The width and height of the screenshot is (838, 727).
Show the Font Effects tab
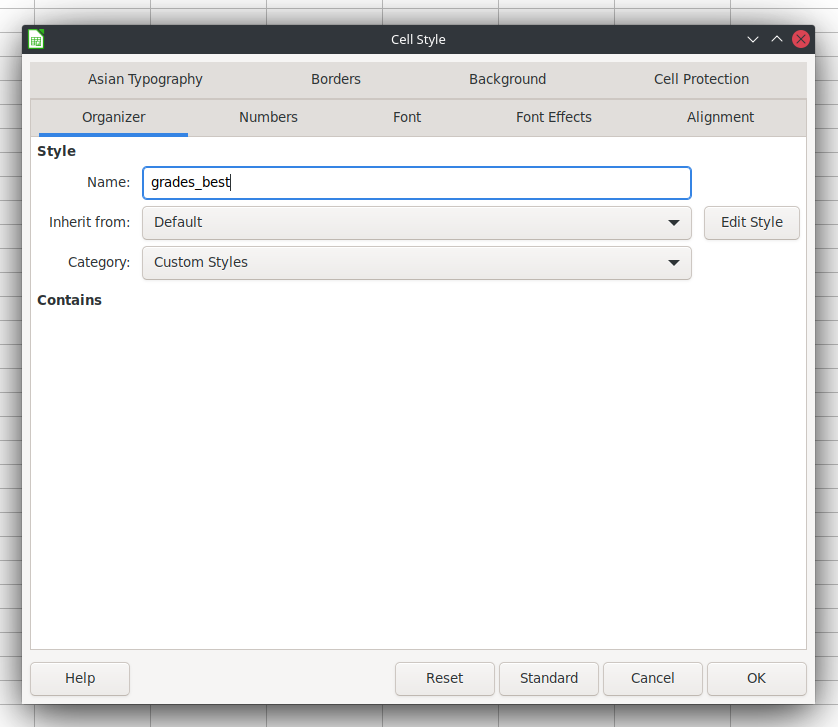pyautogui.click(x=554, y=117)
